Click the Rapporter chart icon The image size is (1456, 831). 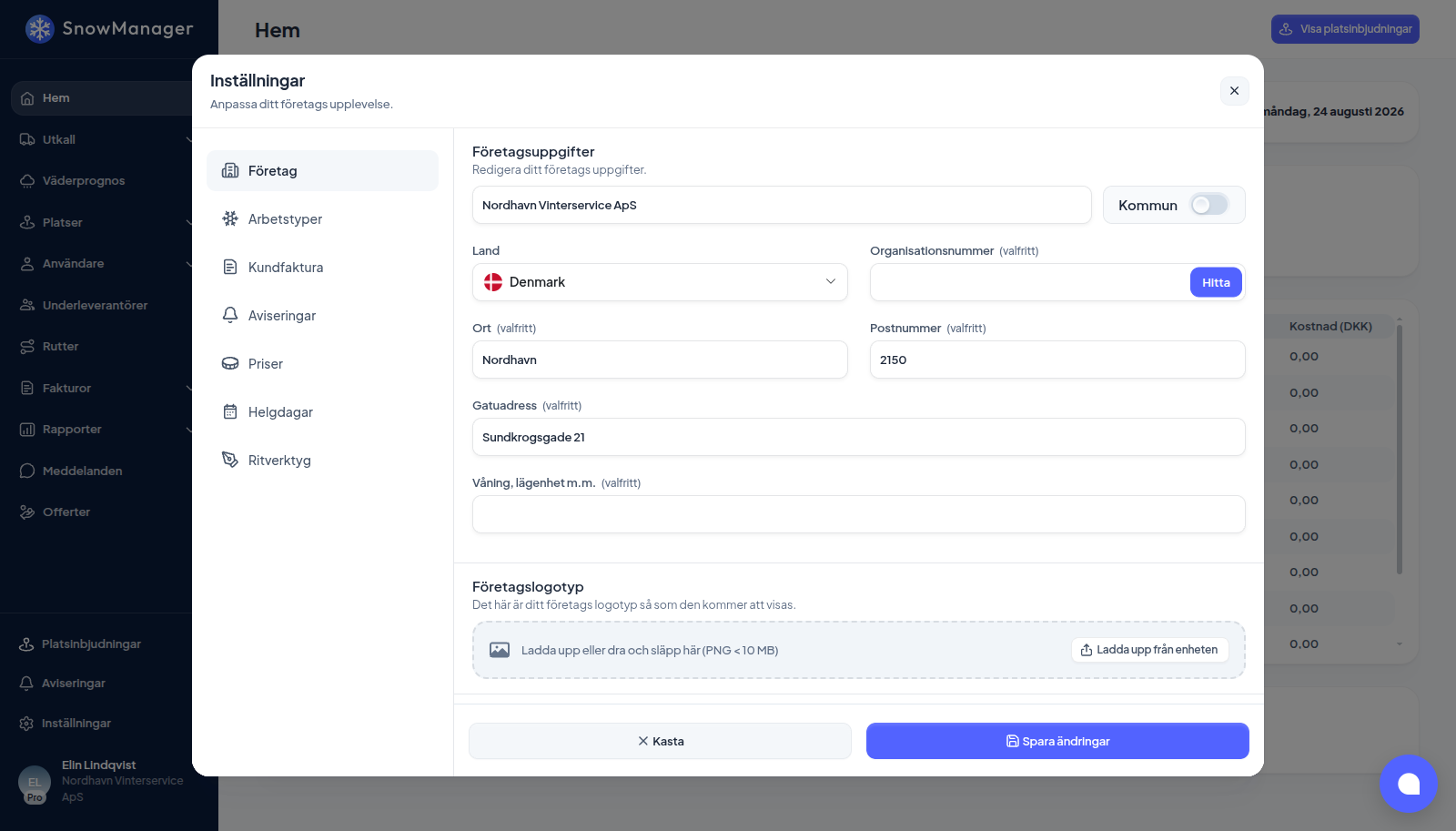(x=27, y=430)
